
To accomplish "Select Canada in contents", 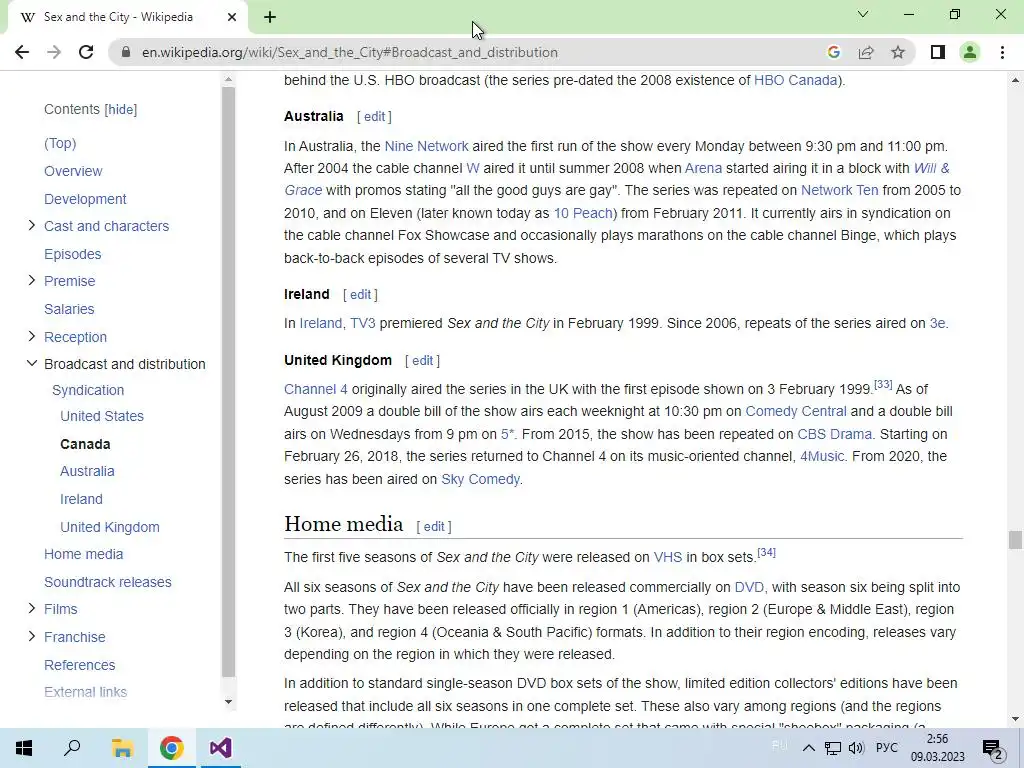I will [x=85, y=444].
